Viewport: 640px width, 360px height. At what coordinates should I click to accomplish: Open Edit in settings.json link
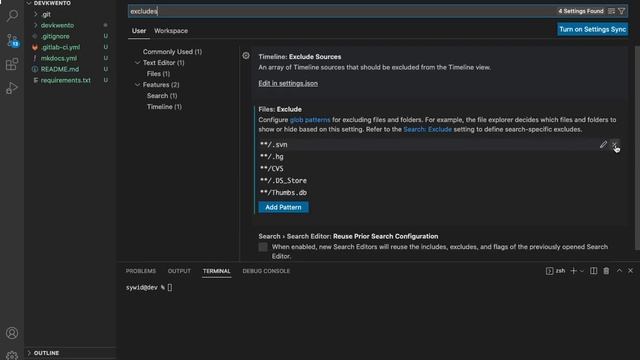[x=288, y=83]
